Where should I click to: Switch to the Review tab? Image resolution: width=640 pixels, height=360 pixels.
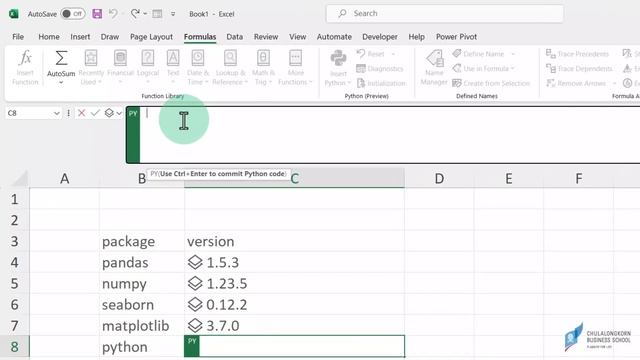coord(266,37)
